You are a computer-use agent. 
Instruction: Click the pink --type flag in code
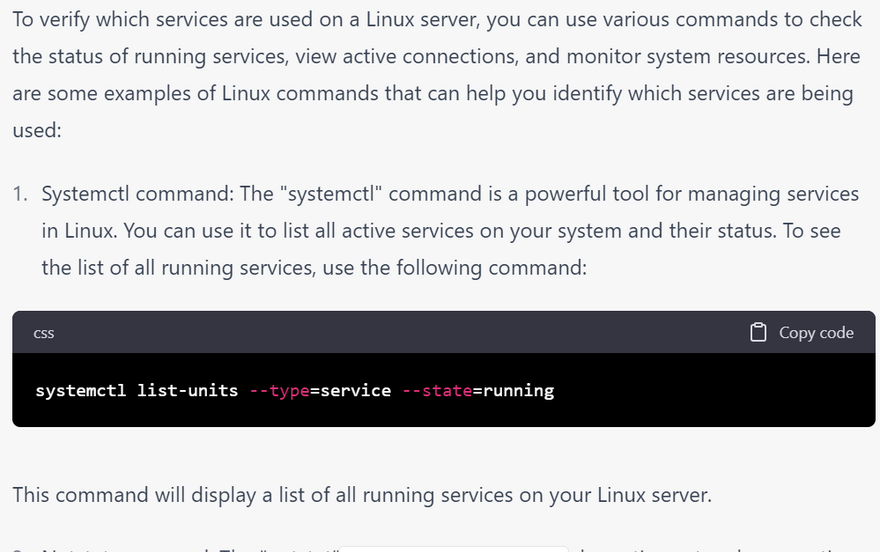pyautogui.click(x=278, y=390)
